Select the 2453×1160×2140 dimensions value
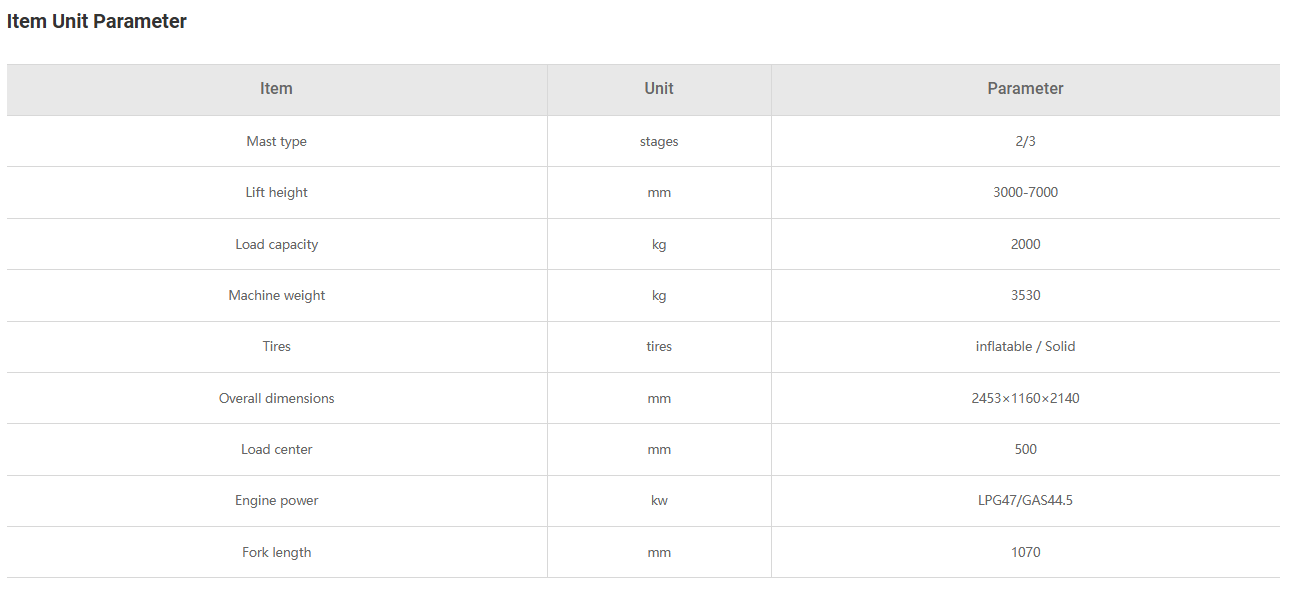 tap(1025, 398)
